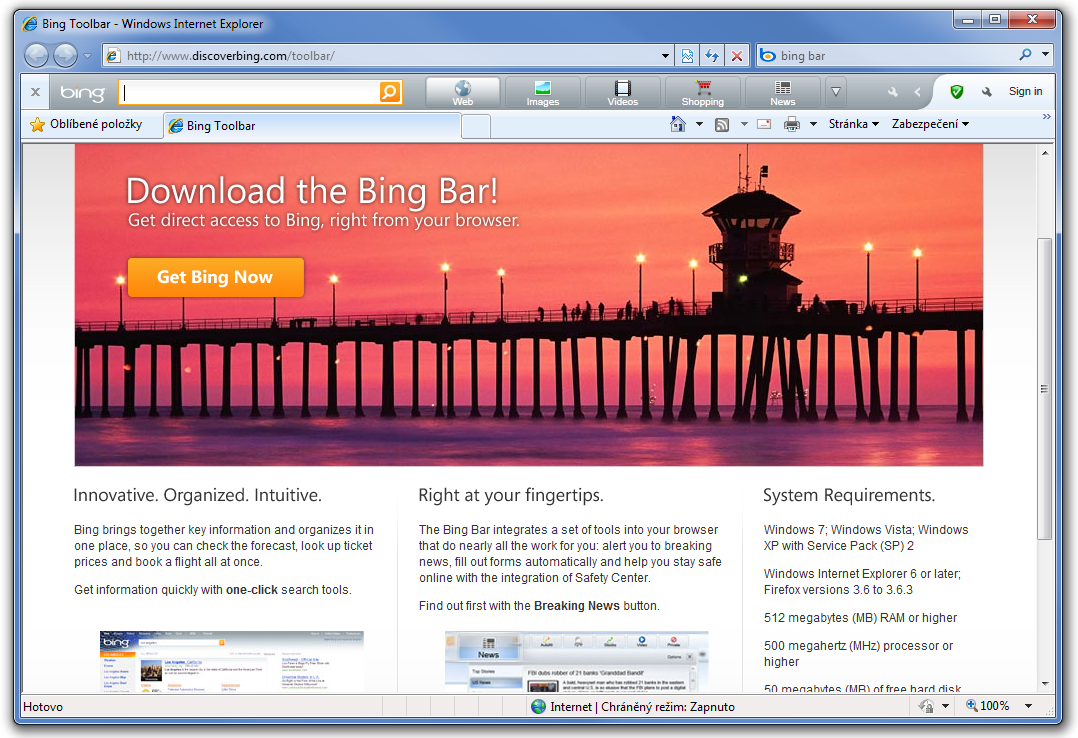Collapse the Bing bar with the left chevron

(917, 91)
